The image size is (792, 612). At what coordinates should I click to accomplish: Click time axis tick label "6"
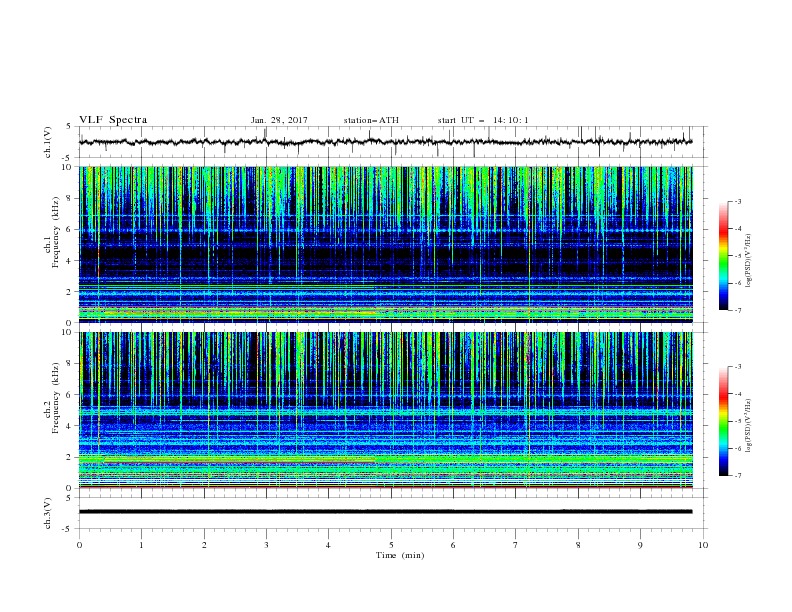454,545
